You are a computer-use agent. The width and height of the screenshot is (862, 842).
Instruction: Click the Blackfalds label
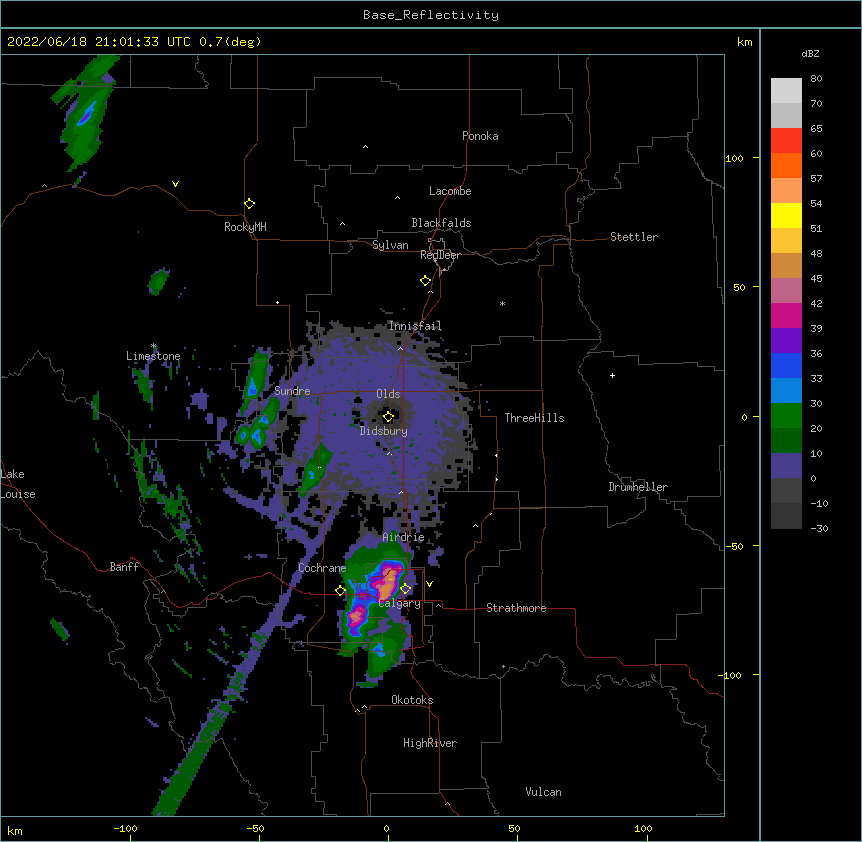(441, 223)
